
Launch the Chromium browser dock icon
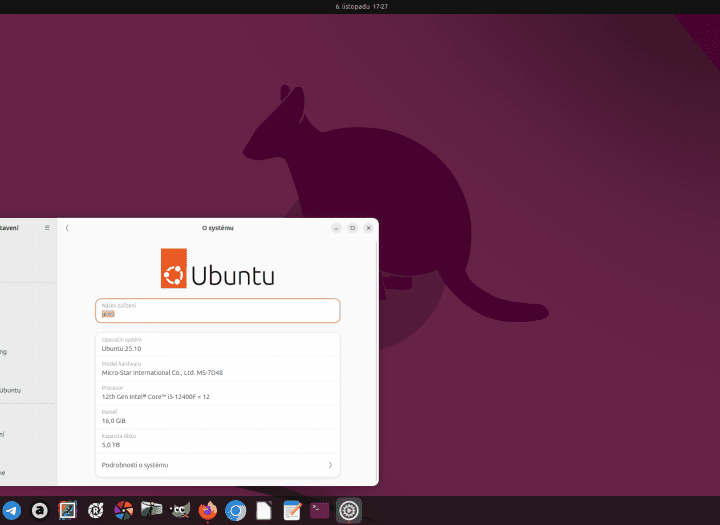[x=236, y=510]
